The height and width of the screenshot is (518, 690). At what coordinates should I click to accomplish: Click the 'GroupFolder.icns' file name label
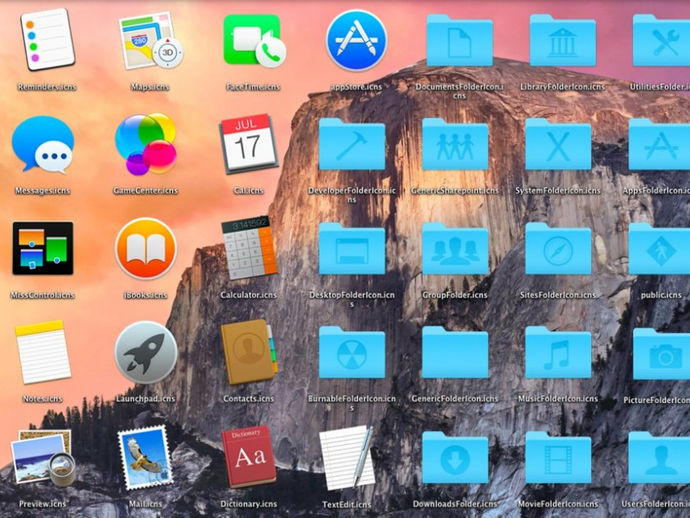tap(455, 295)
